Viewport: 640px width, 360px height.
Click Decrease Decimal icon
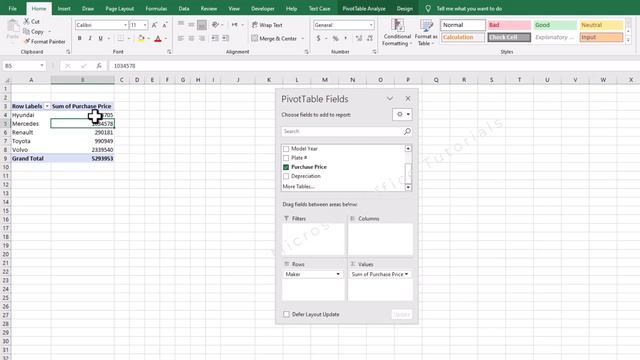[369, 38]
